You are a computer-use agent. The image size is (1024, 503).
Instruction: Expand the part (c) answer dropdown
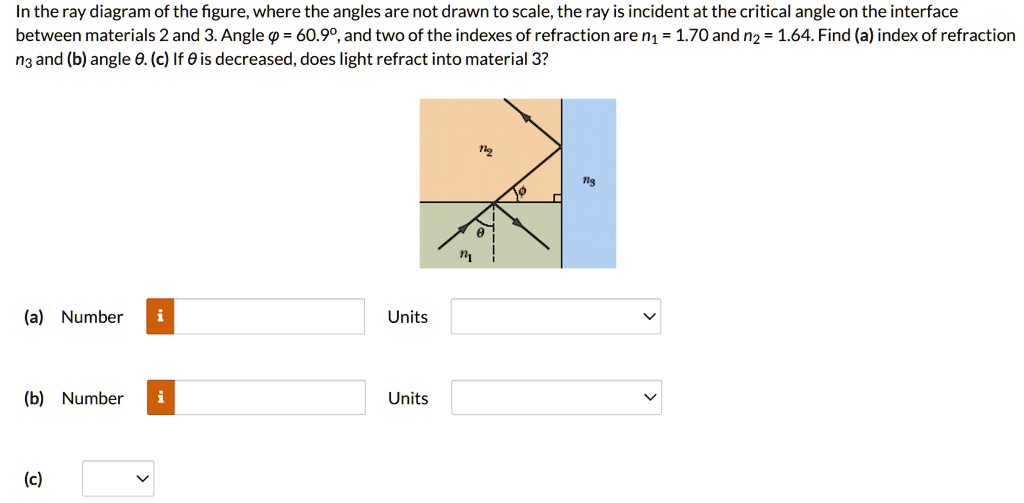pyautogui.click(x=118, y=479)
